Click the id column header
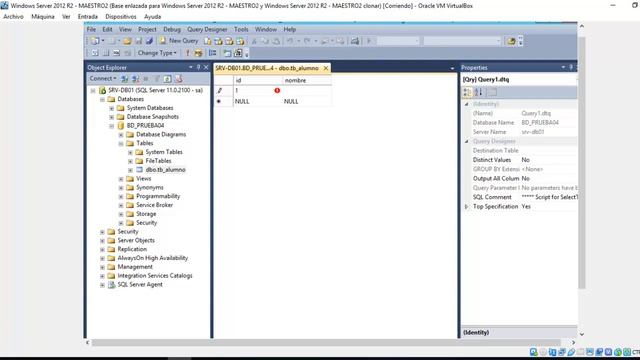640x360 pixels. pos(258,80)
